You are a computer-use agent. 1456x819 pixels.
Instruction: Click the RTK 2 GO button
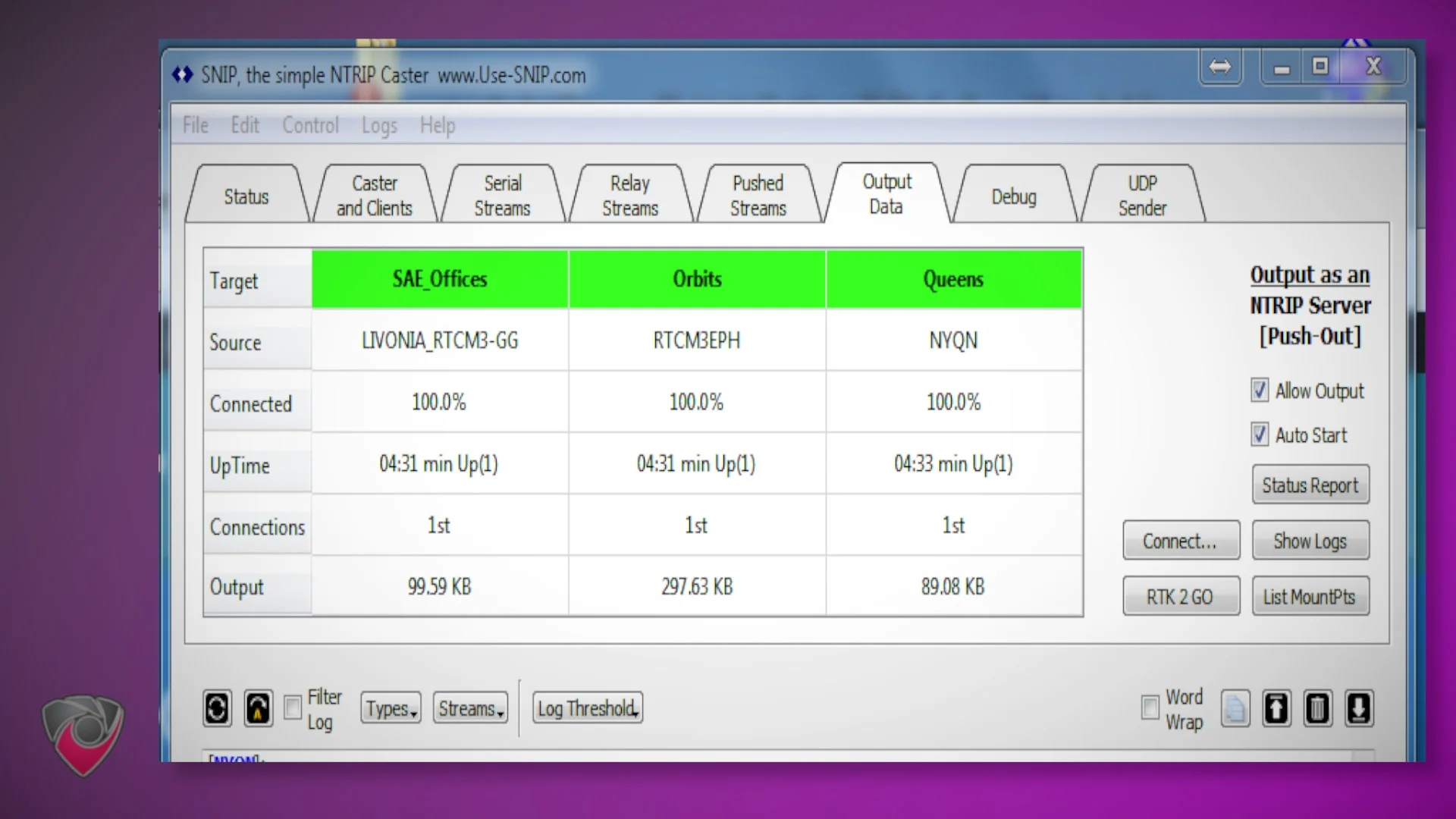(1181, 596)
